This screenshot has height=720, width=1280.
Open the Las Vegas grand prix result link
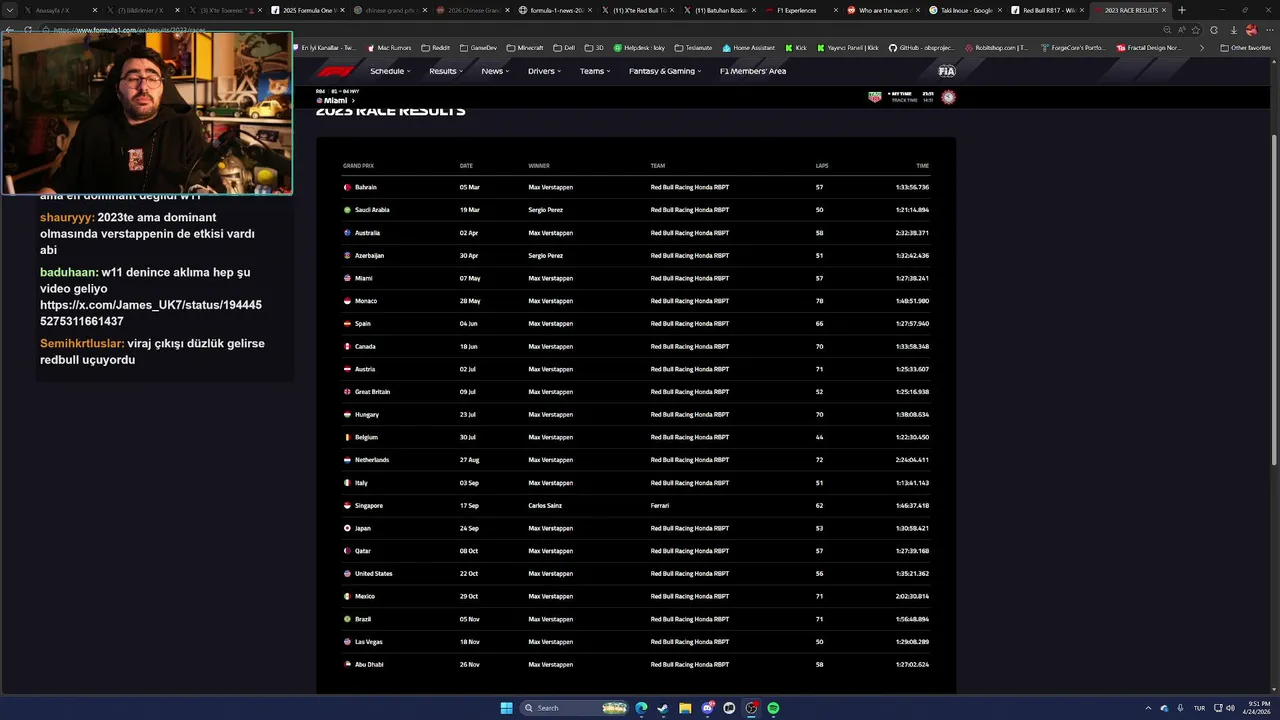369,642
